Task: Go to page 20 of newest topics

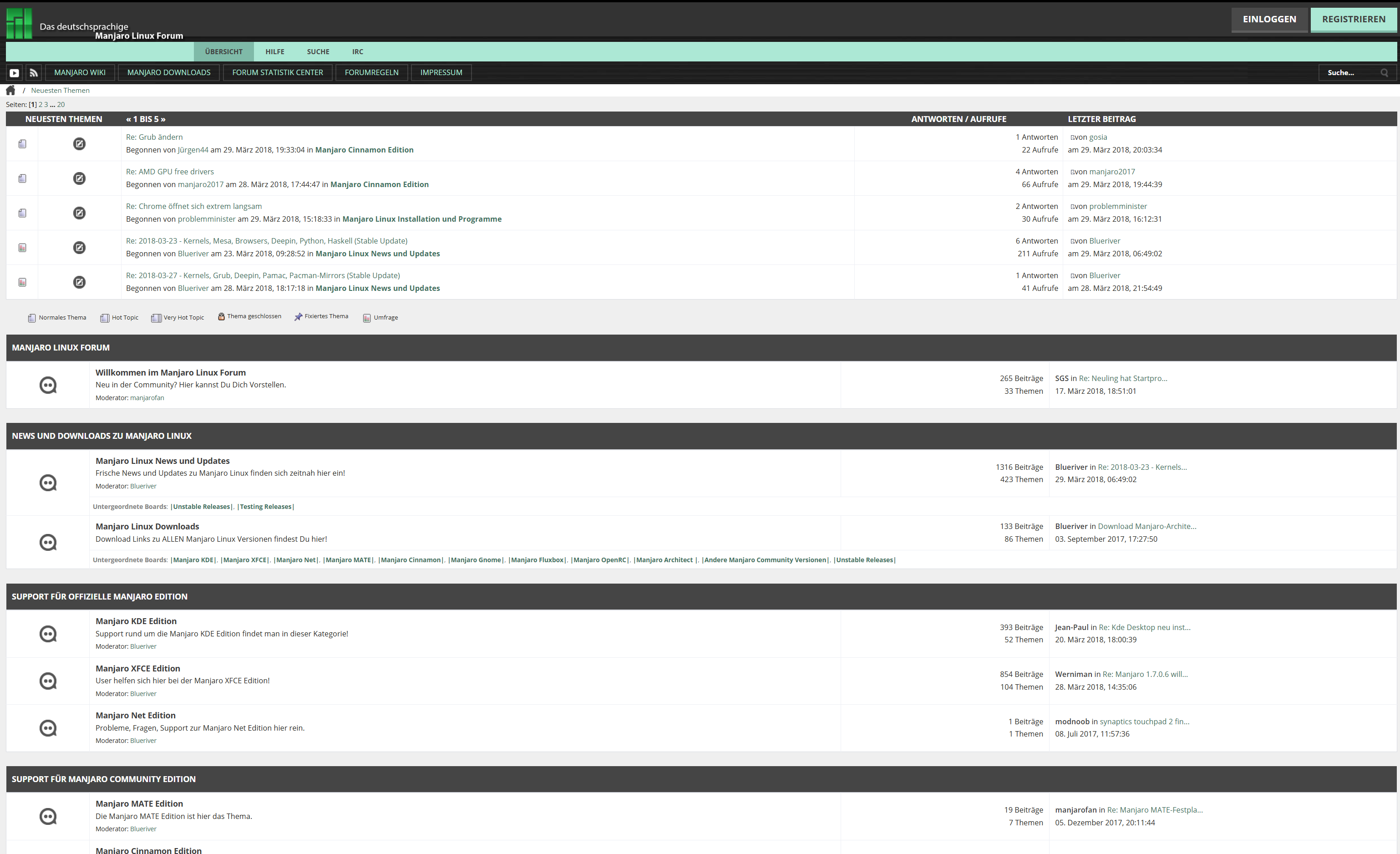Action: coord(61,105)
